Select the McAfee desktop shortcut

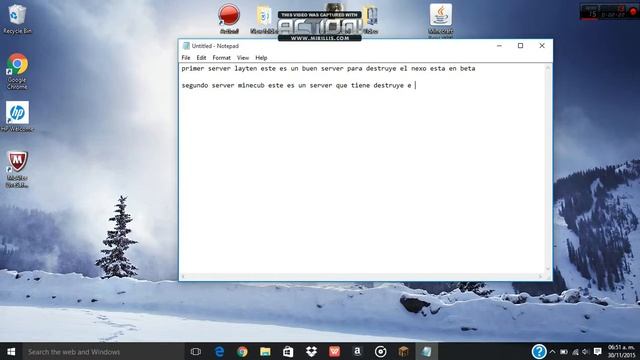(17, 169)
